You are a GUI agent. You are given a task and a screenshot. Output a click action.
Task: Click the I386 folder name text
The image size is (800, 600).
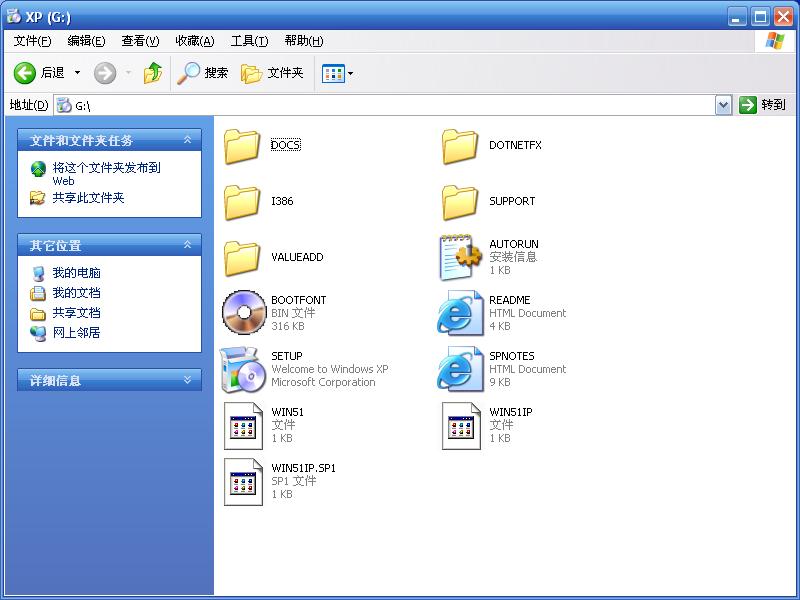(282, 201)
